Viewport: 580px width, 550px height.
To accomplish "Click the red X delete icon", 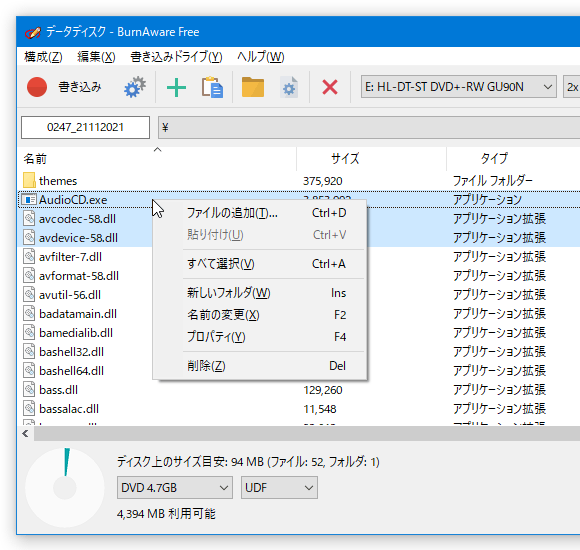I will click(330, 88).
